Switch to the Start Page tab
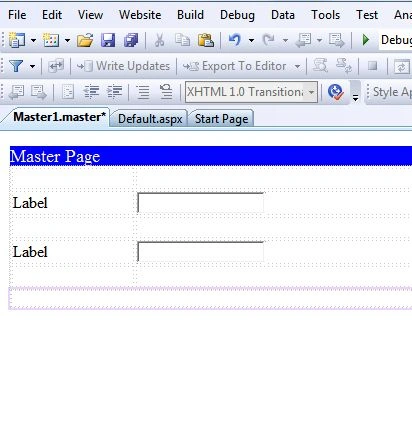The image size is (412, 435). (x=221, y=119)
